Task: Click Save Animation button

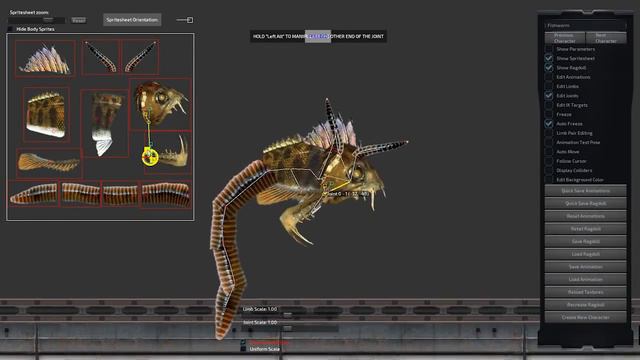Action: [x=586, y=267]
